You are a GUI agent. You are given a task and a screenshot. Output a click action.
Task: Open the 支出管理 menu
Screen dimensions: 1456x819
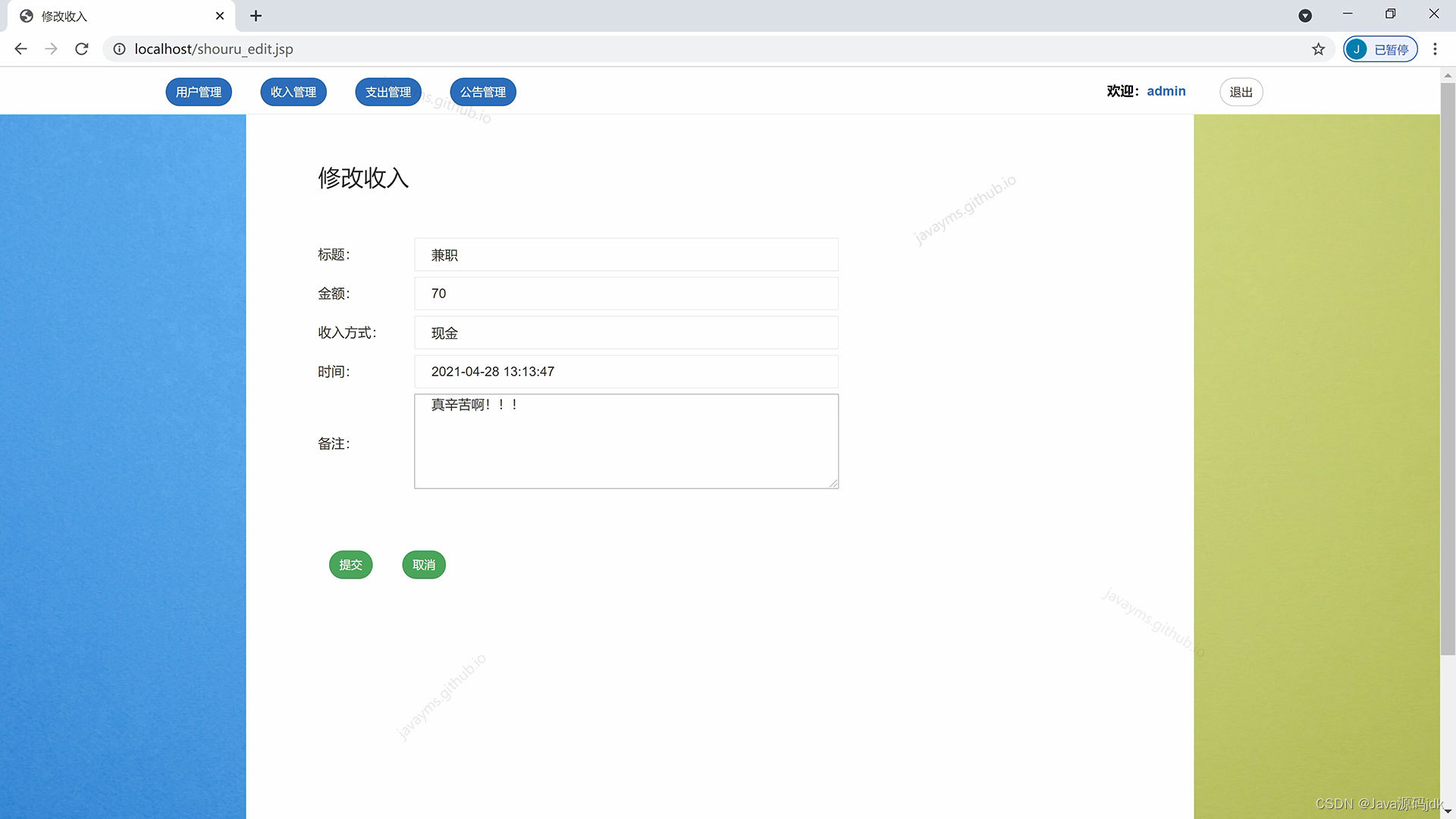point(388,92)
